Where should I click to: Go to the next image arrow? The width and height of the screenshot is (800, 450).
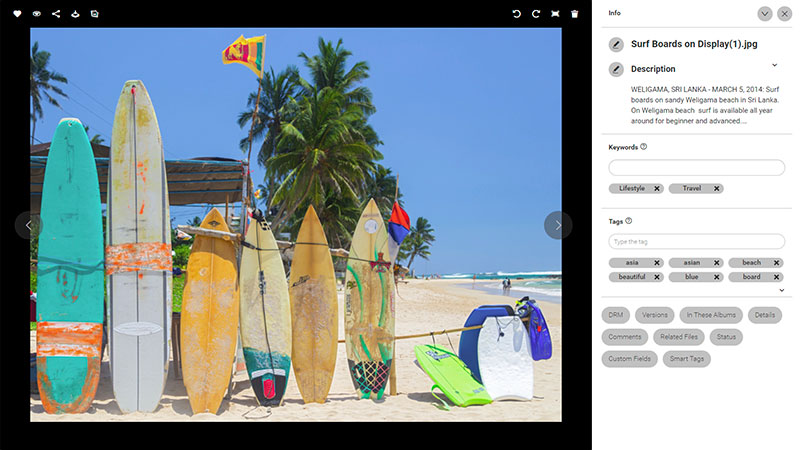click(x=558, y=225)
